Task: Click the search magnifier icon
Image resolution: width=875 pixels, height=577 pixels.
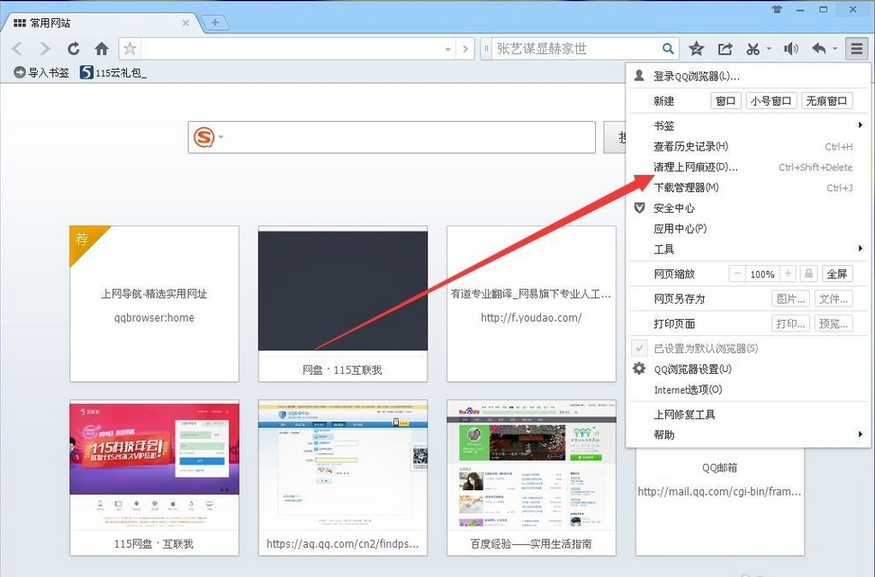Action: pyautogui.click(x=668, y=48)
